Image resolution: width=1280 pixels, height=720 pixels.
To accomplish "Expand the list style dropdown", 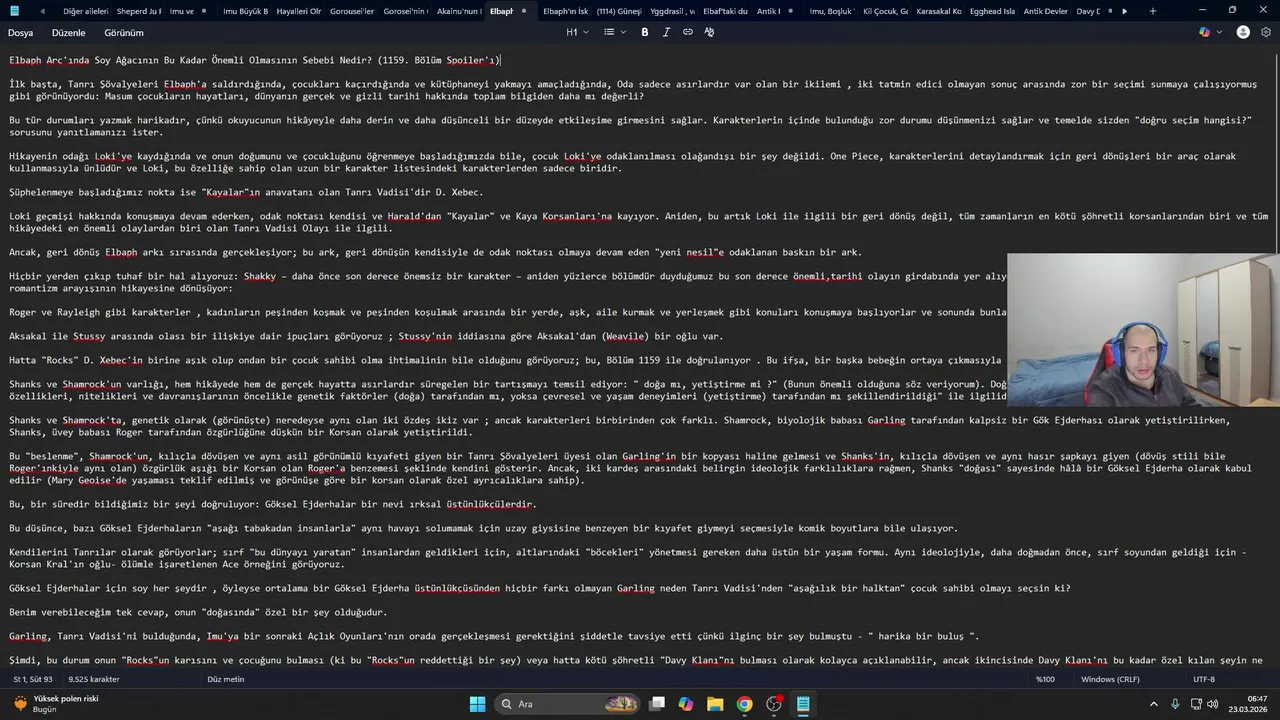I will [614, 32].
